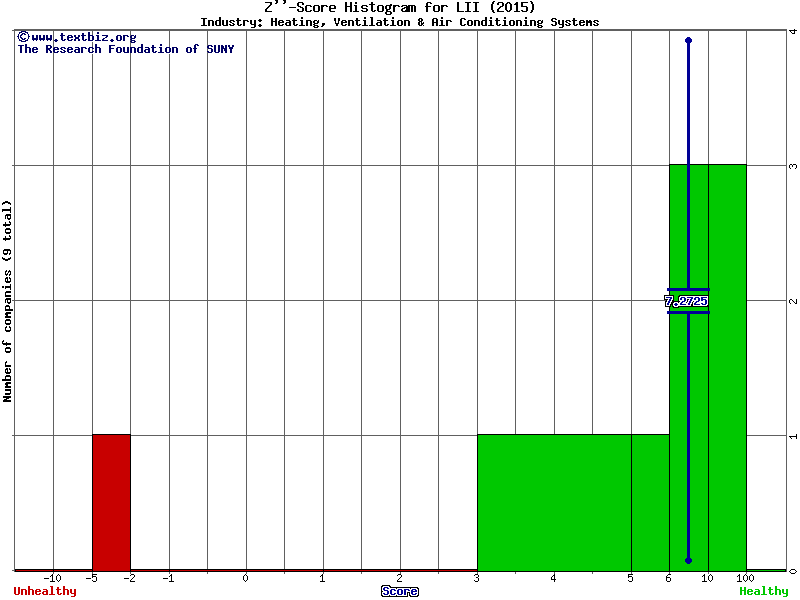Click the x-axis tick label '3'
Screen dimensions: 800x600
[477, 579]
